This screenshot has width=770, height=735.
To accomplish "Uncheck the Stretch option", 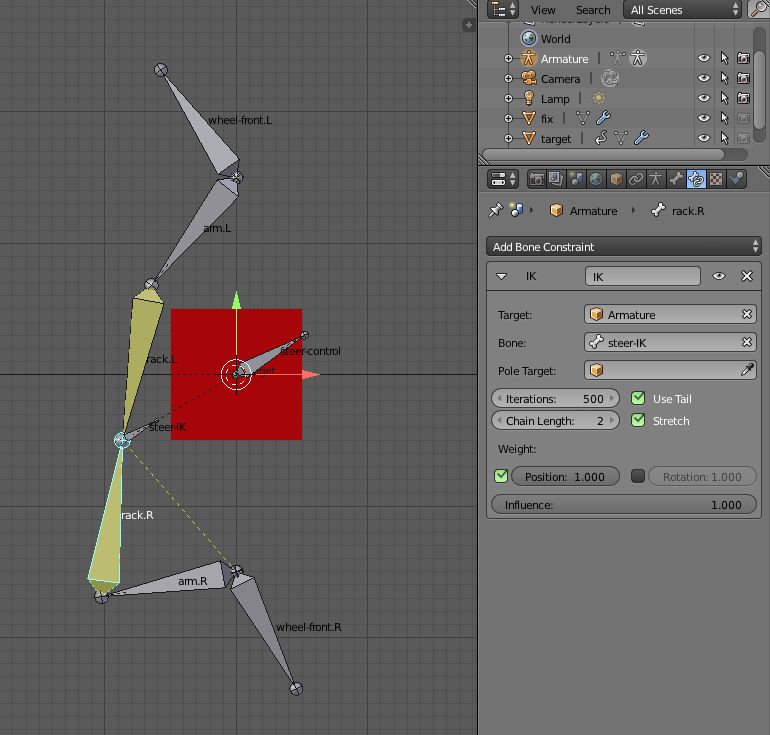I will 638,421.
